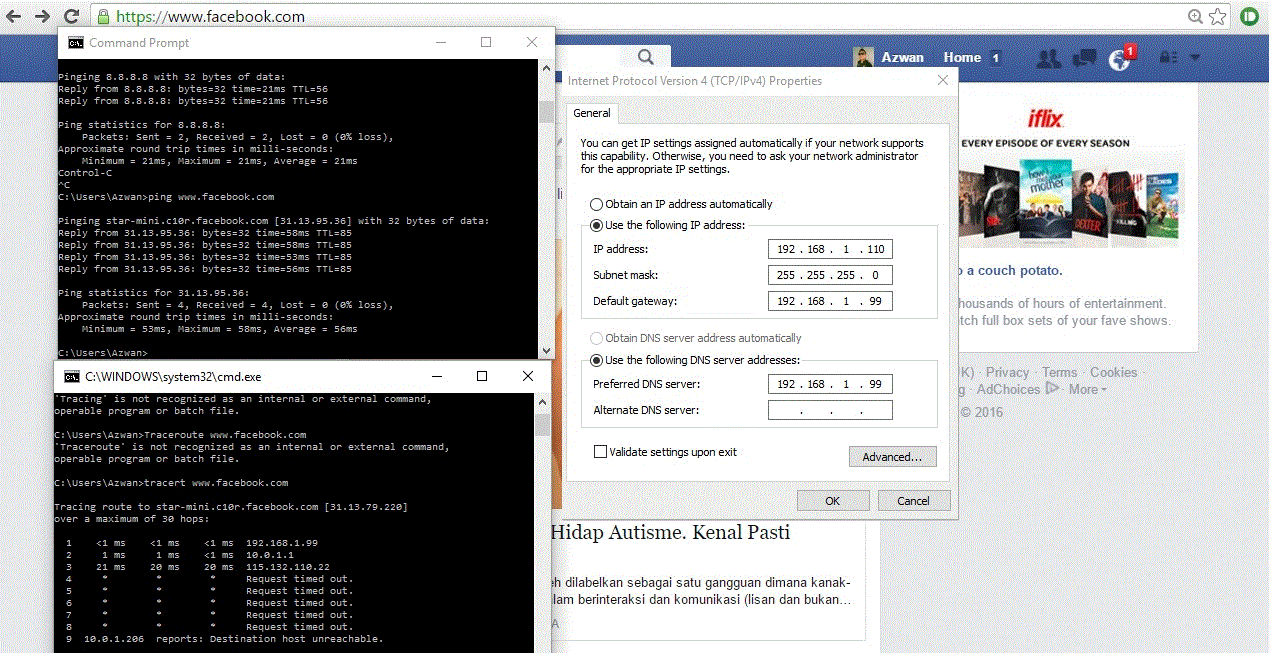Screen dimensions: 1269x653
Task: Select Use the following IP address
Action: (x=596, y=226)
